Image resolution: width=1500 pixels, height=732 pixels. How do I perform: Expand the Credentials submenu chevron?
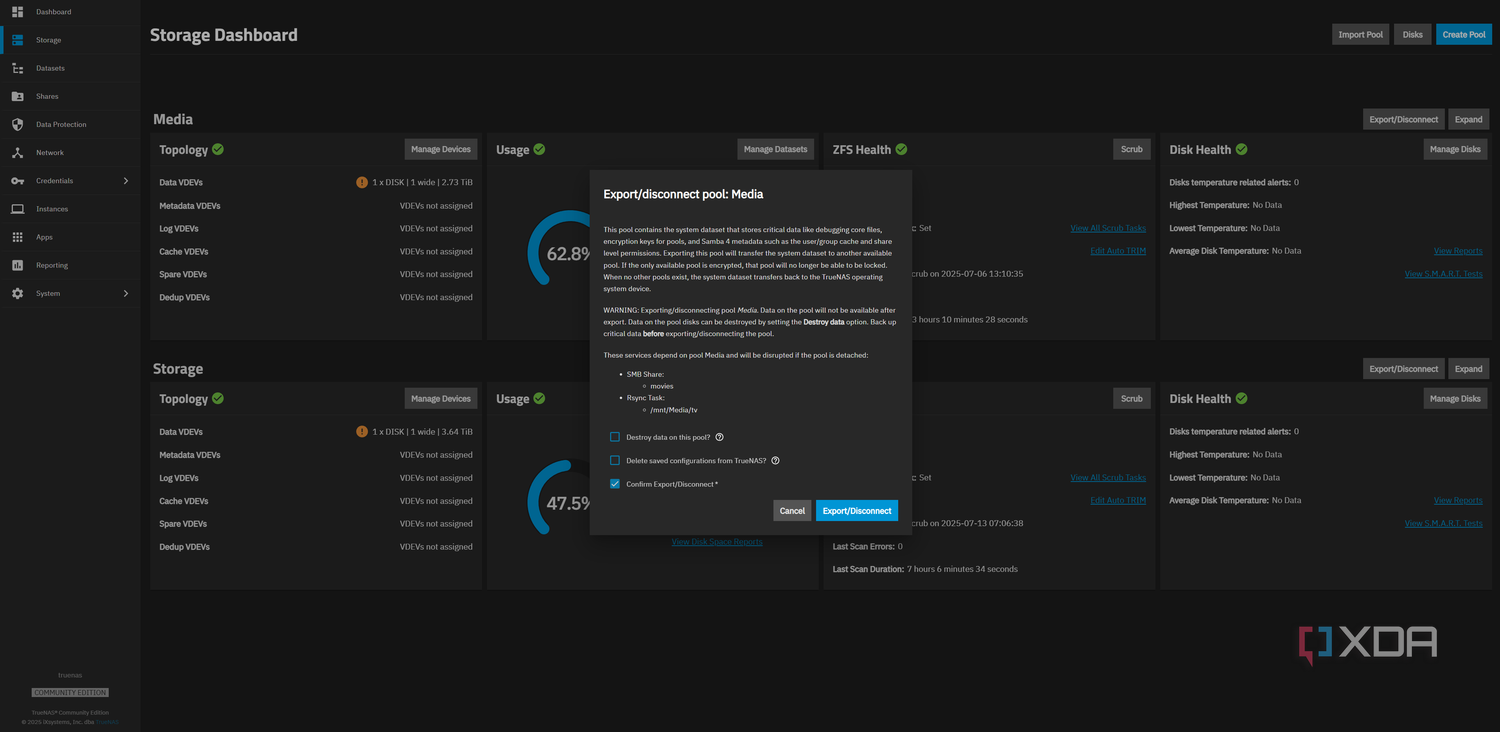[126, 181]
